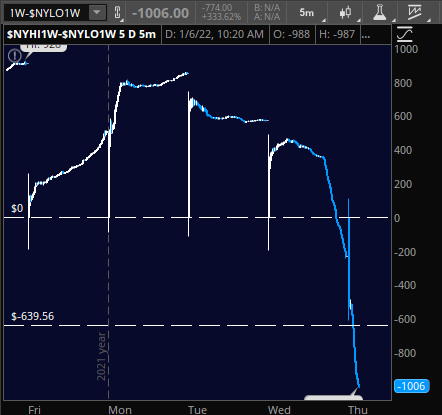Click the -1006 current price bubble
The image size is (442, 415).
click(x=412, y=386)
